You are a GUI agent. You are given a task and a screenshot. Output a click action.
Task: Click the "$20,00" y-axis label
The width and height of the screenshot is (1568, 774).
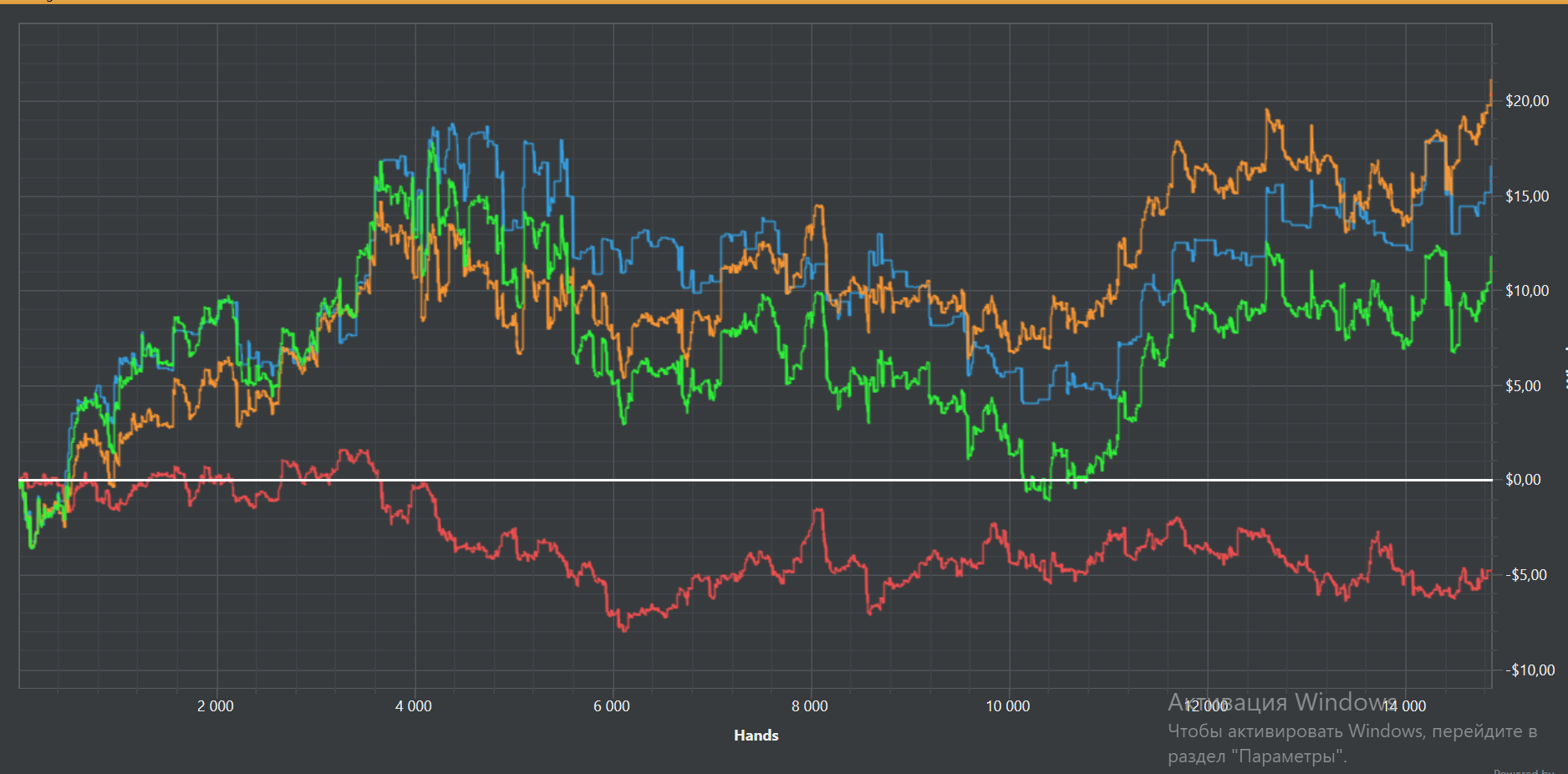click(1527, 101)
